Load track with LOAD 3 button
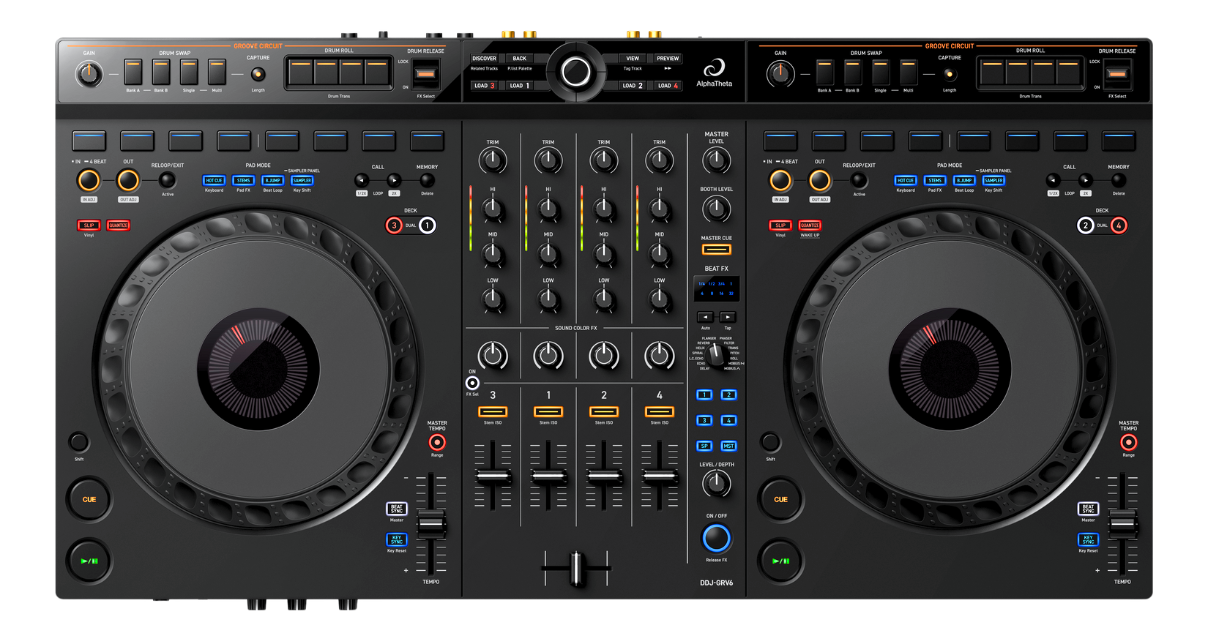 (484, 86)
